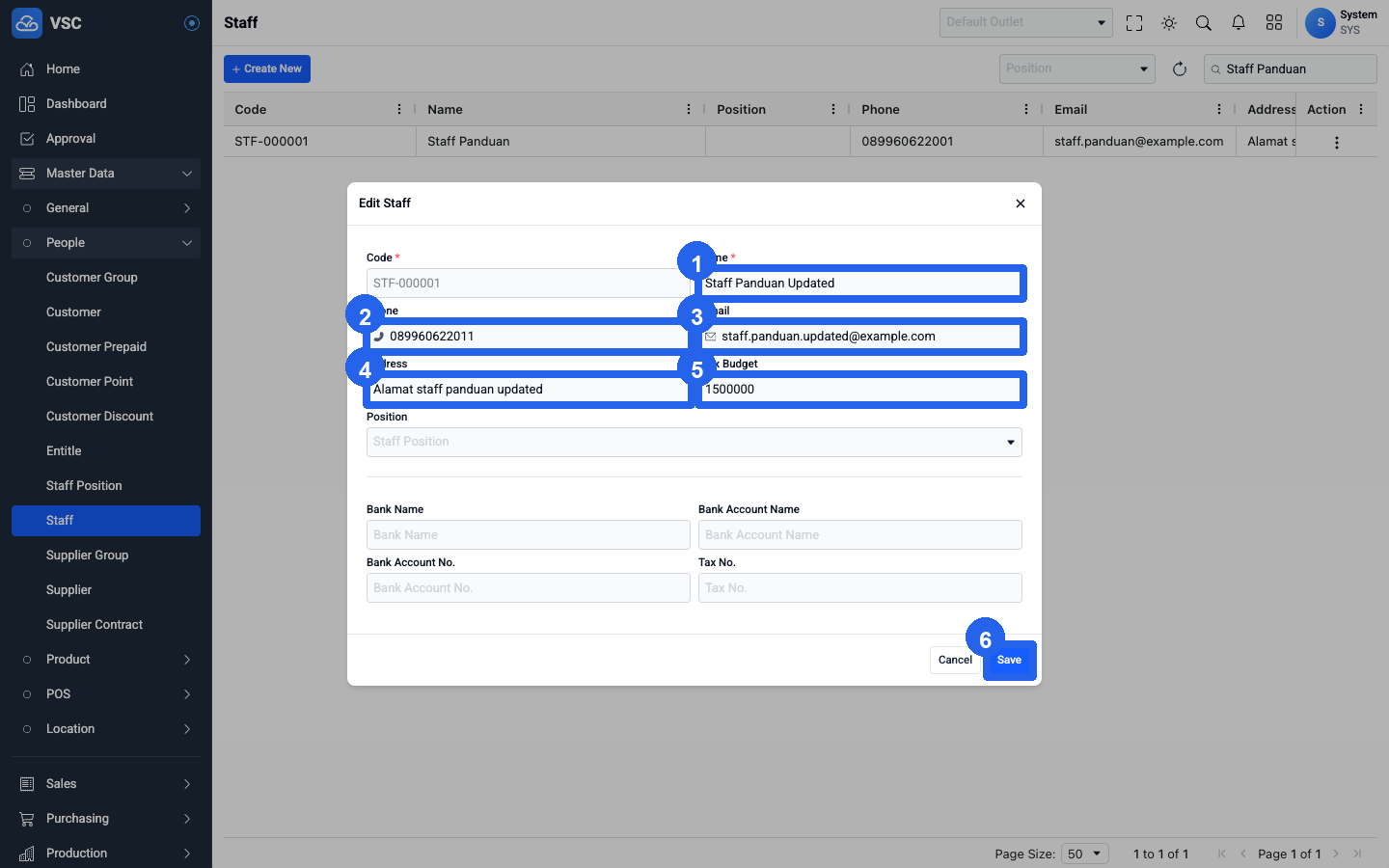
Task: Expand the Product submenu
Action: click(106, 660)
